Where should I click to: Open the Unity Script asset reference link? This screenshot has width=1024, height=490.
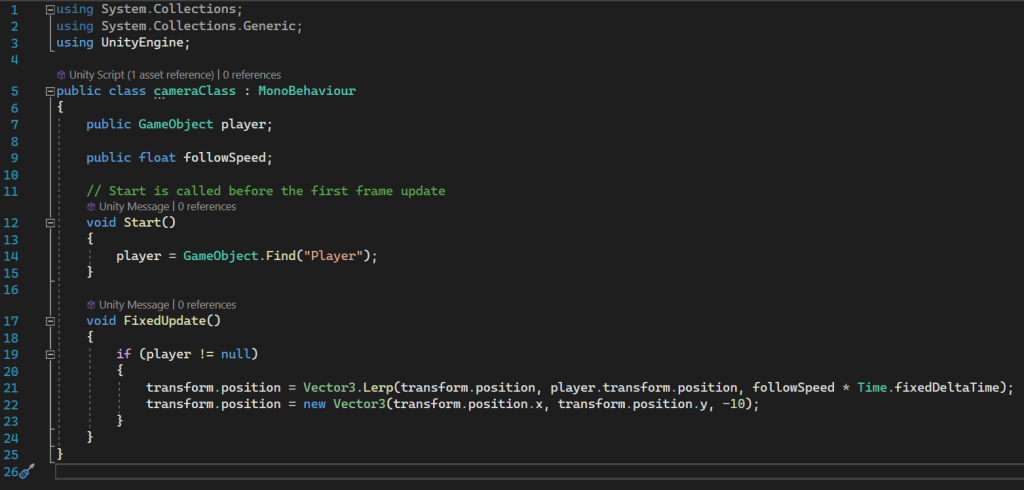coord(141,75)
